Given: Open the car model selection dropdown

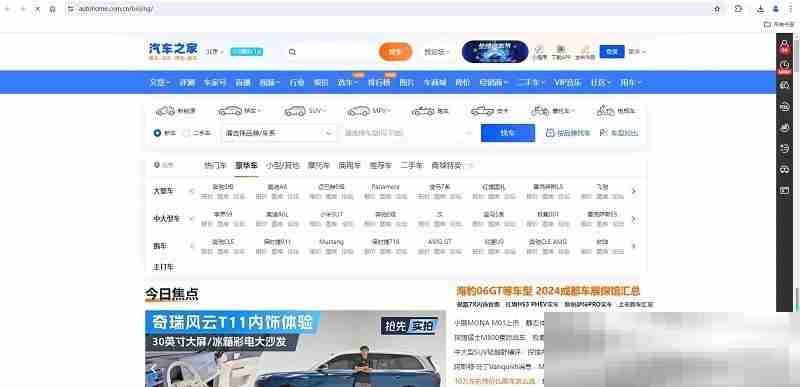Looking at the screenshot, I should pyautogui.click(x=408, y=133).
